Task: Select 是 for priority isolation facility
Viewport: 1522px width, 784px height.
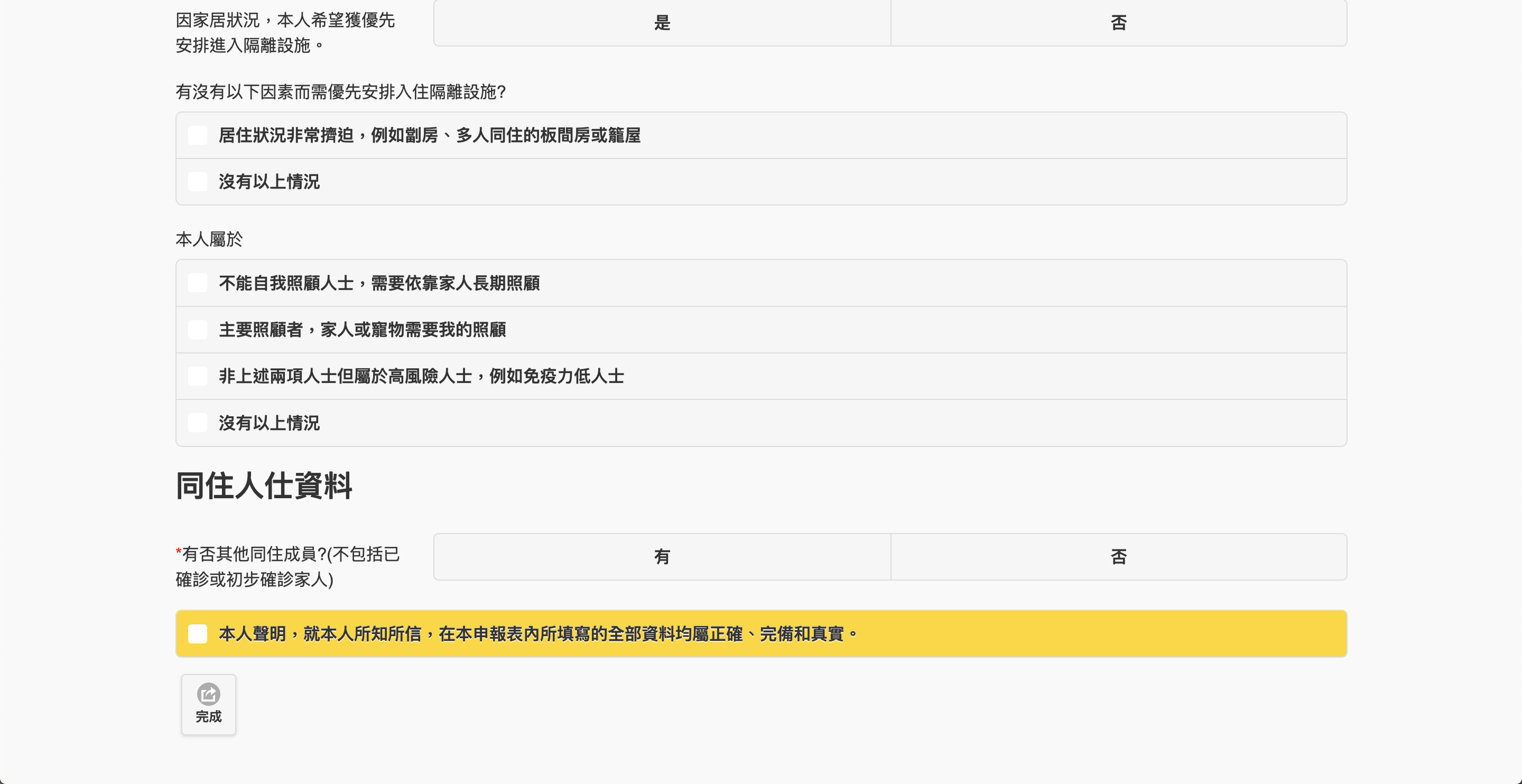Action: coord(662,23)
